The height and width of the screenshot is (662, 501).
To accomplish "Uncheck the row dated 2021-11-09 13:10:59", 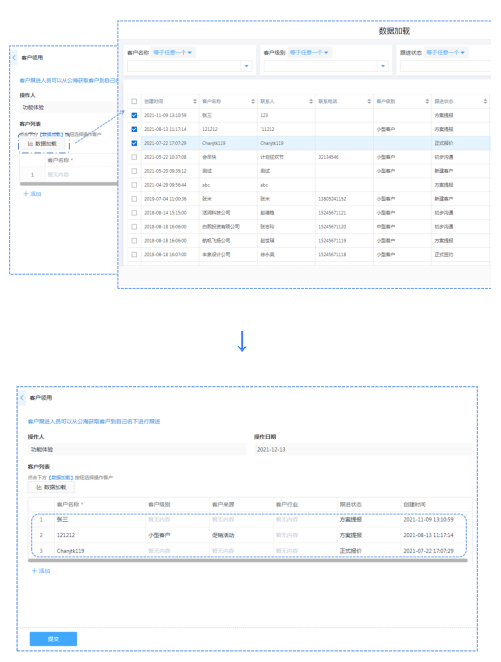I will 134,115.
